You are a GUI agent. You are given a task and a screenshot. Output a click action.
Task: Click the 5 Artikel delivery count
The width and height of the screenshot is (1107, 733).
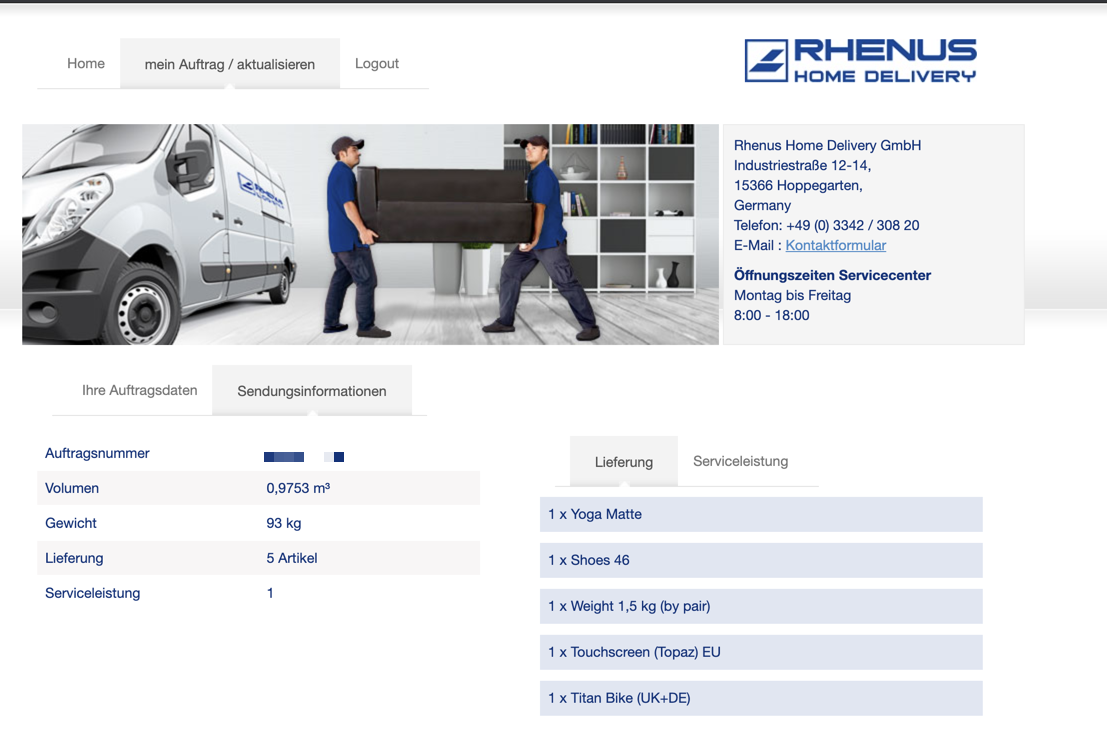[x=291, y=558]
